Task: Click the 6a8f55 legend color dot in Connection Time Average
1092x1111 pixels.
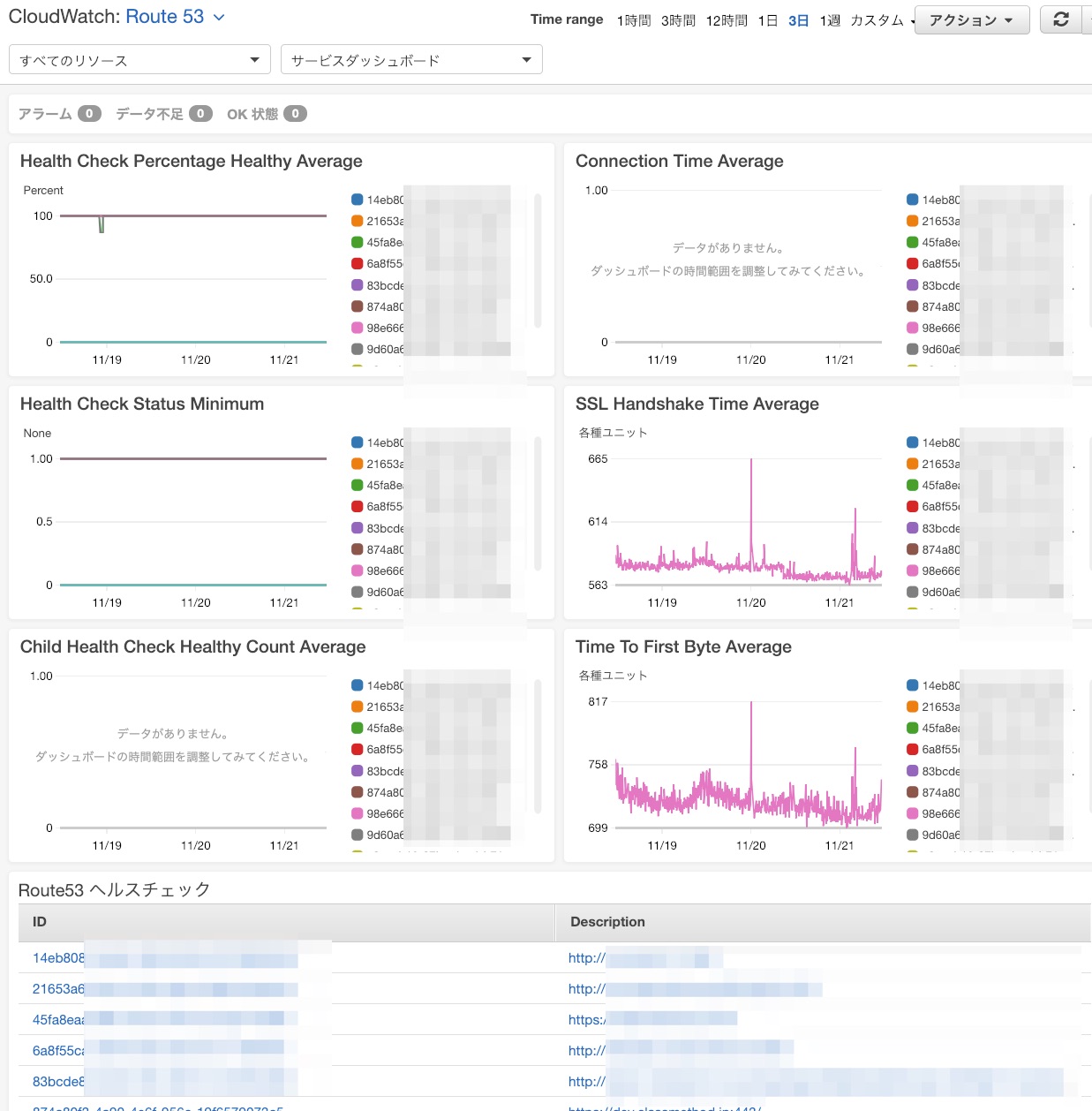Action: coord(911,263)
